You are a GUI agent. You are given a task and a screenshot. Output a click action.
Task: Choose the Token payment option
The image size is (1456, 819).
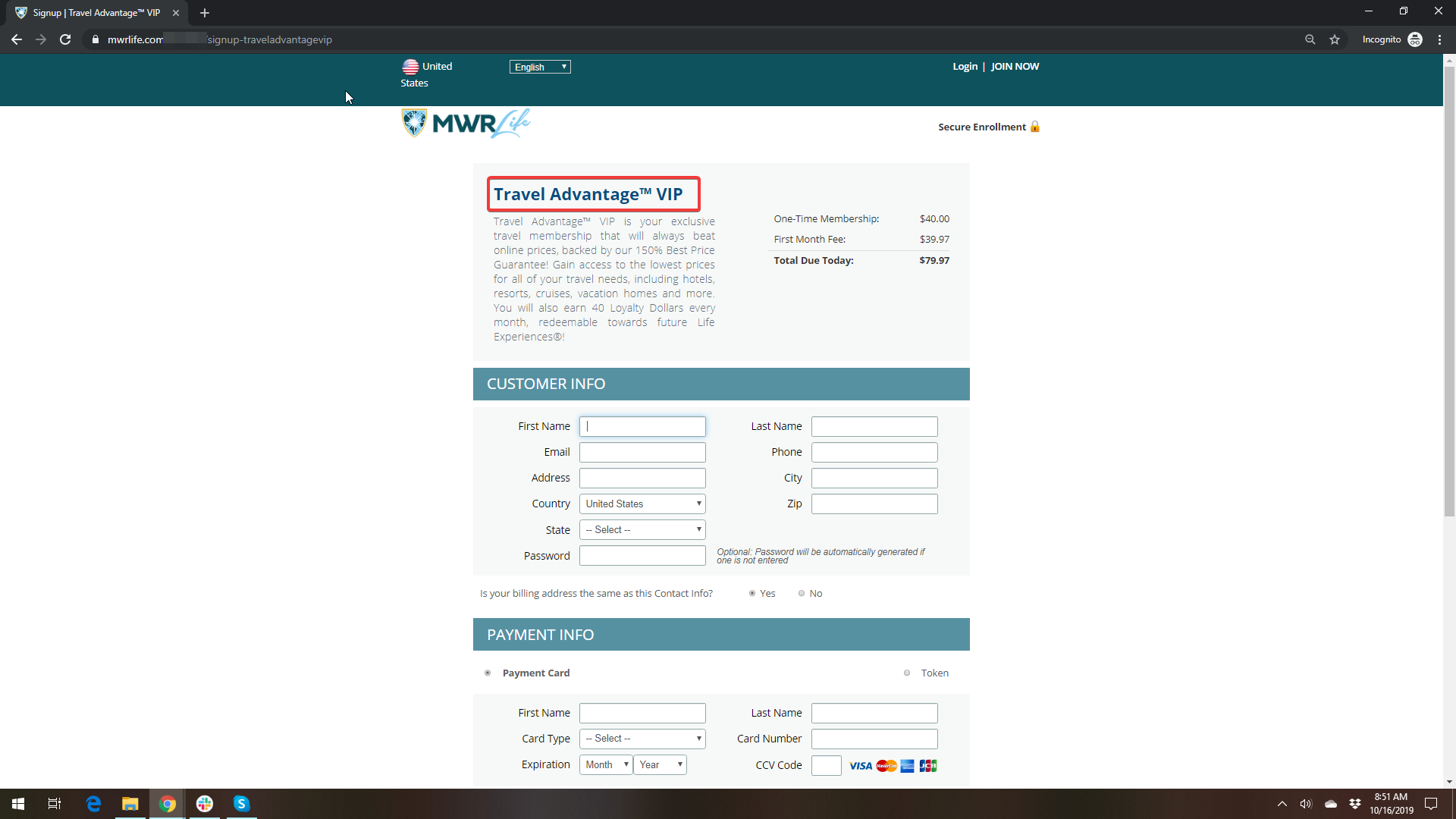[x=907, y=673]
